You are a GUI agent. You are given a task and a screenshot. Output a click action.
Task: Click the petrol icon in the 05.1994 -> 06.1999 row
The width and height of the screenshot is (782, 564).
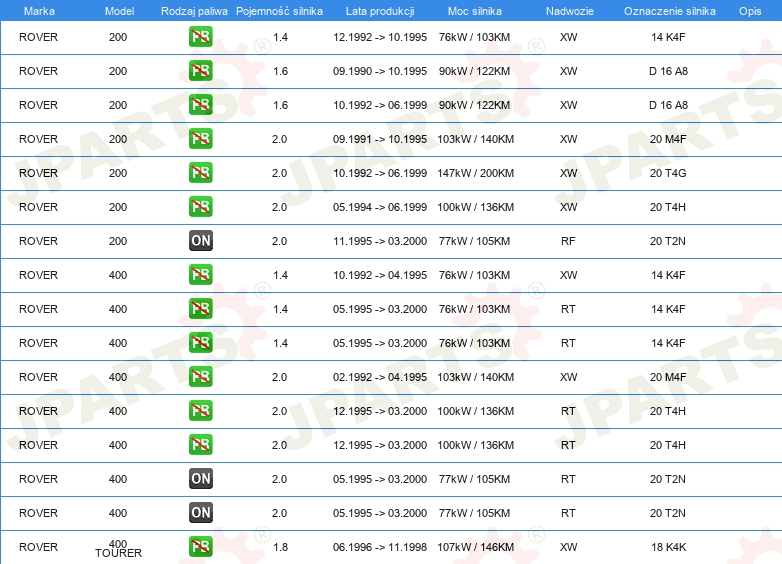(200, 206)
